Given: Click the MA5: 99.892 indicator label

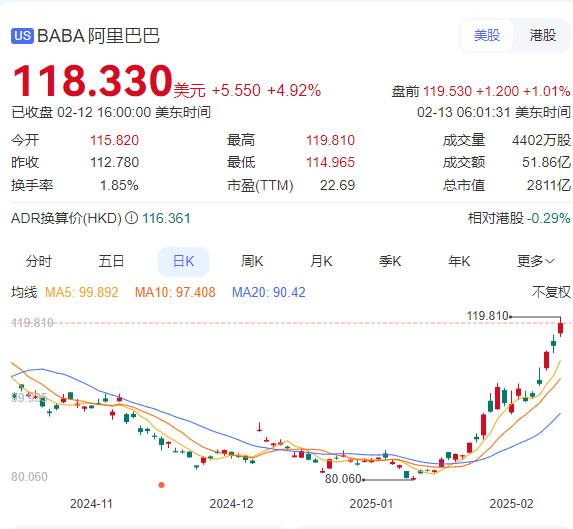Looking at the screenshot, I should 81,292.
